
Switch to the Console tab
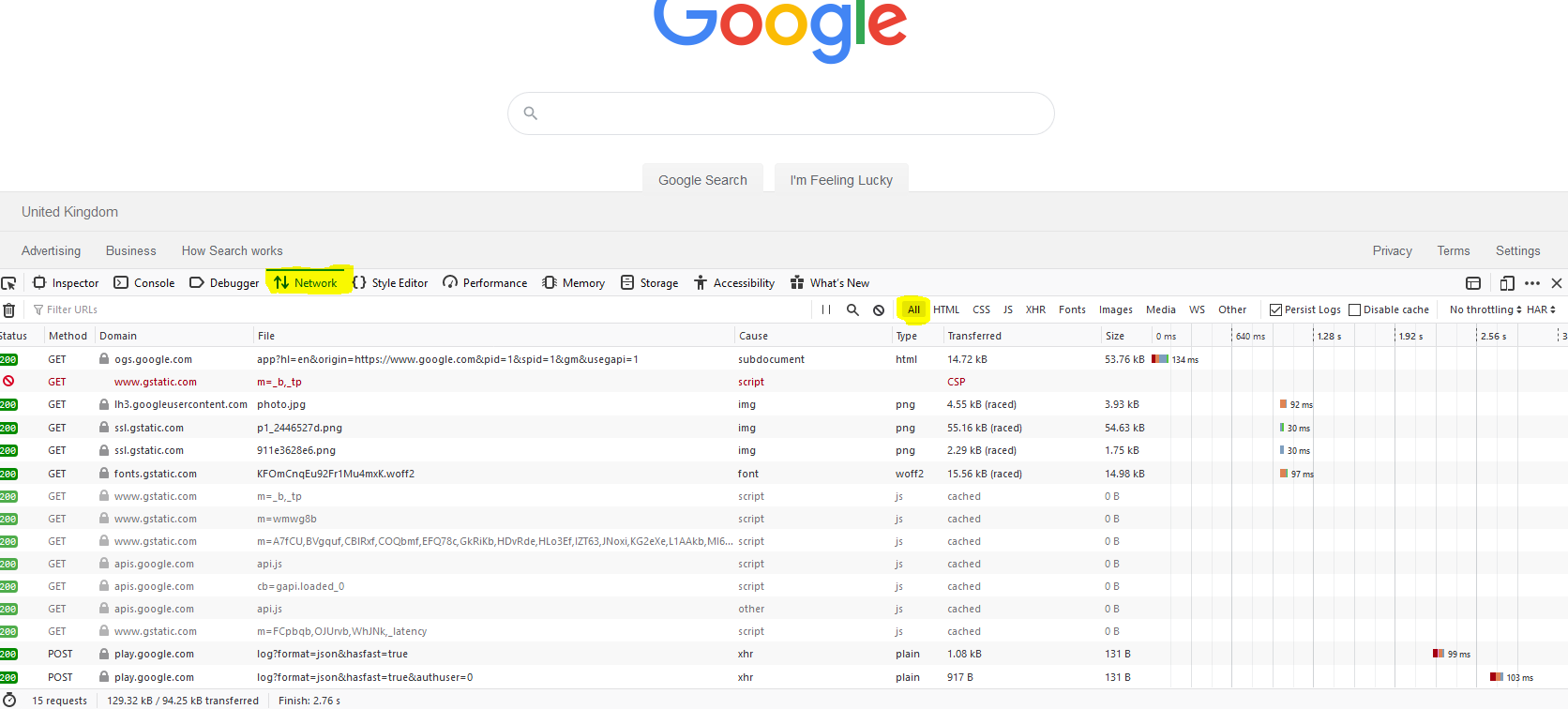pyautogui.click(x=144, y=283)
